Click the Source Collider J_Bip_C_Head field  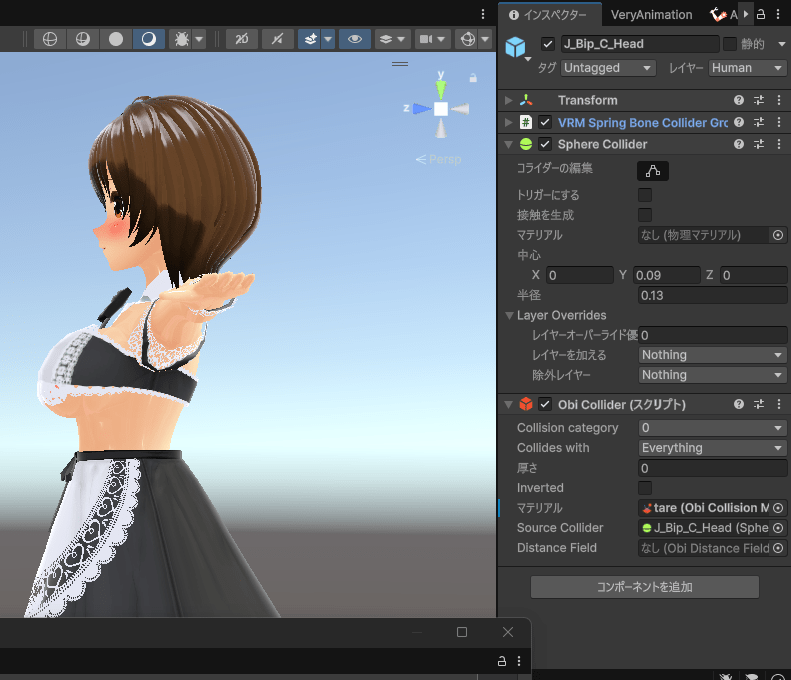[712, 528]
